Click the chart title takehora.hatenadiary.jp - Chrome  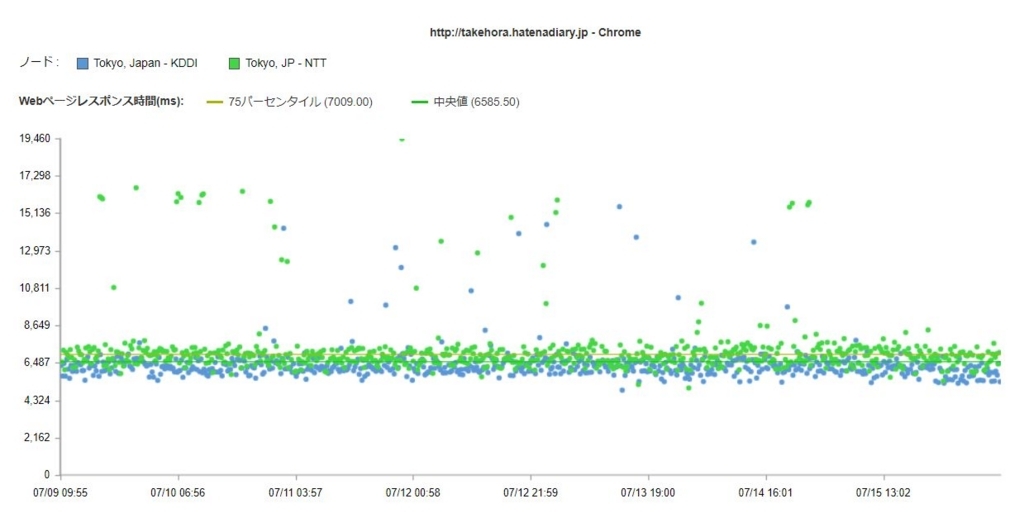click(x=535, y=32)
